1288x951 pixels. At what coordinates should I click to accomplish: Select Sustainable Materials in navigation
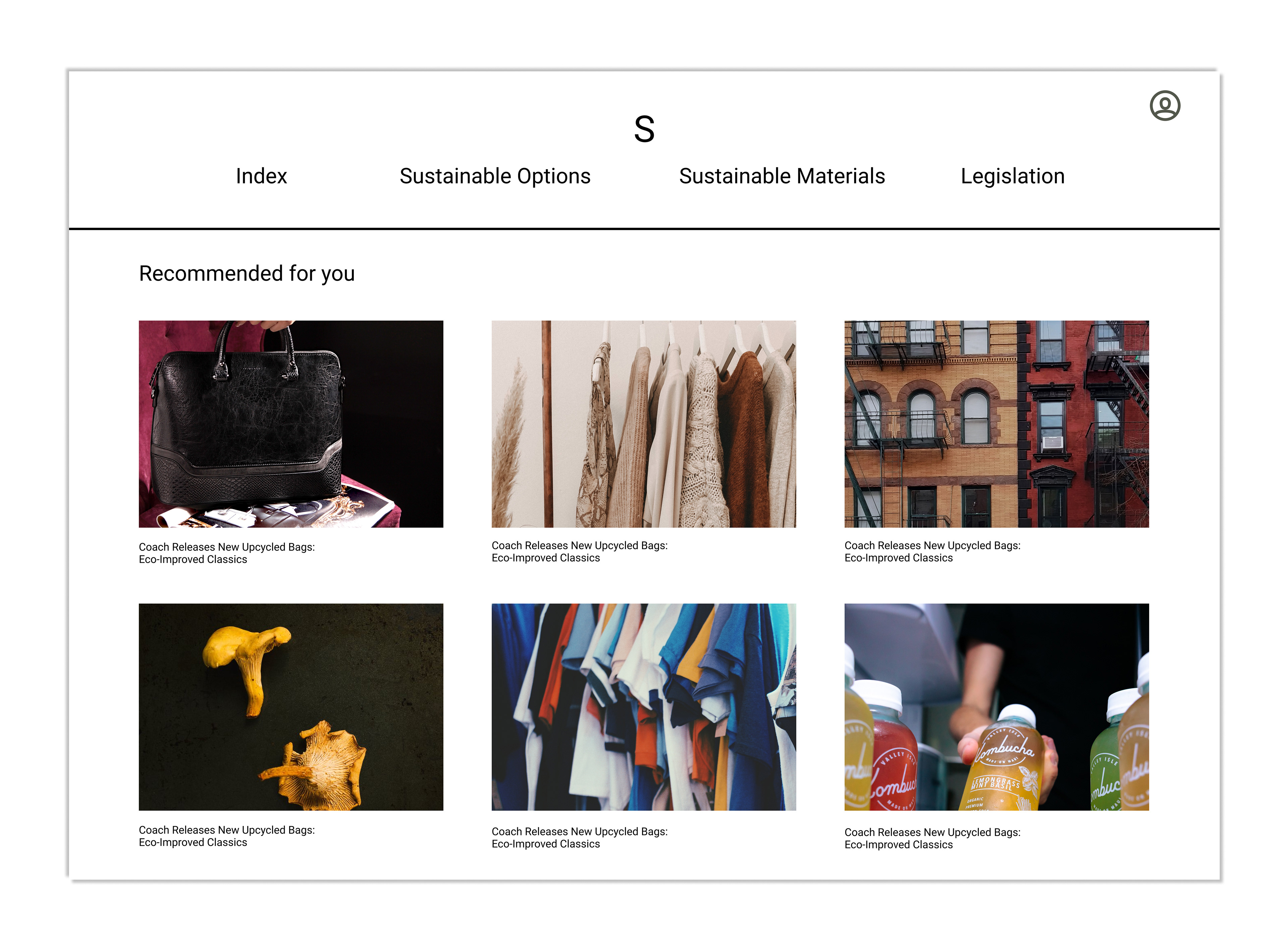pos(782,176)
